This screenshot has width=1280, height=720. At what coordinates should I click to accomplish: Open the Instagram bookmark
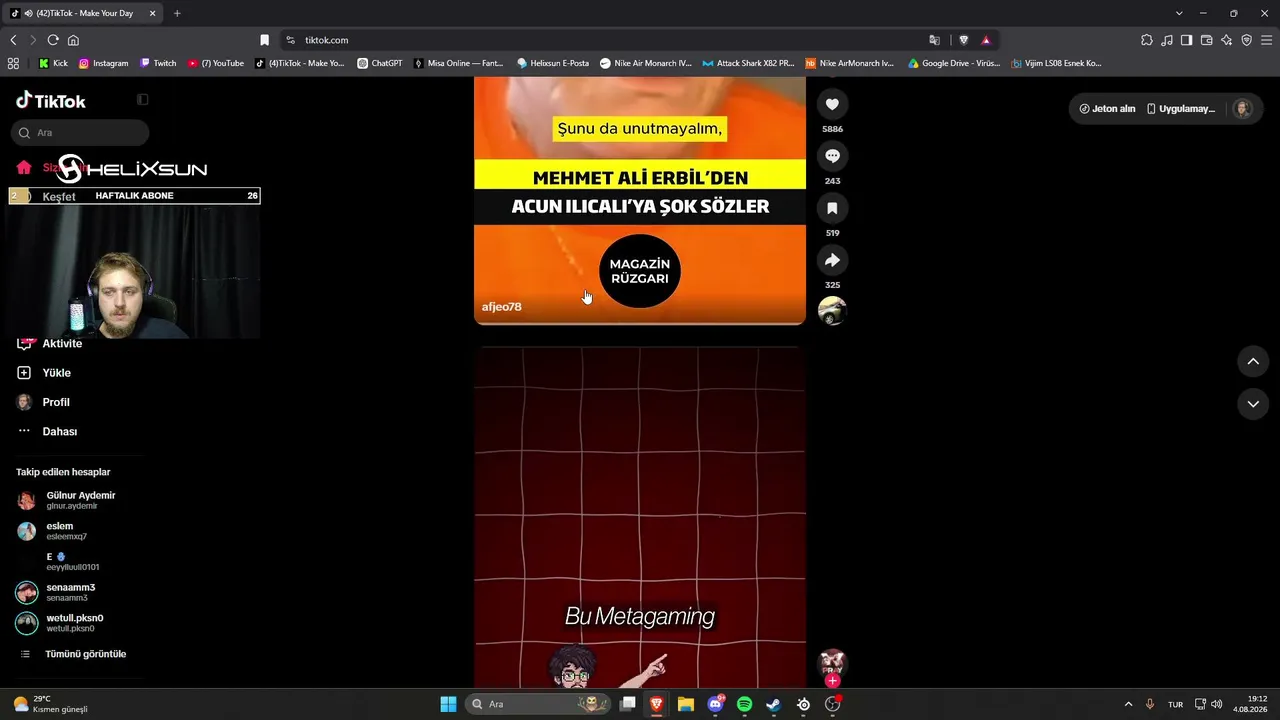(104, 63)
